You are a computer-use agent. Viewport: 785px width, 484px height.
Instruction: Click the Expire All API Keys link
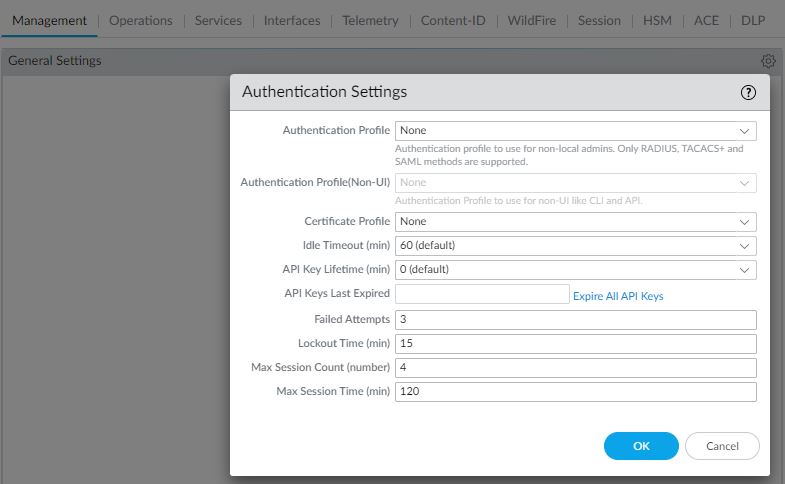(x=618, y=296)
